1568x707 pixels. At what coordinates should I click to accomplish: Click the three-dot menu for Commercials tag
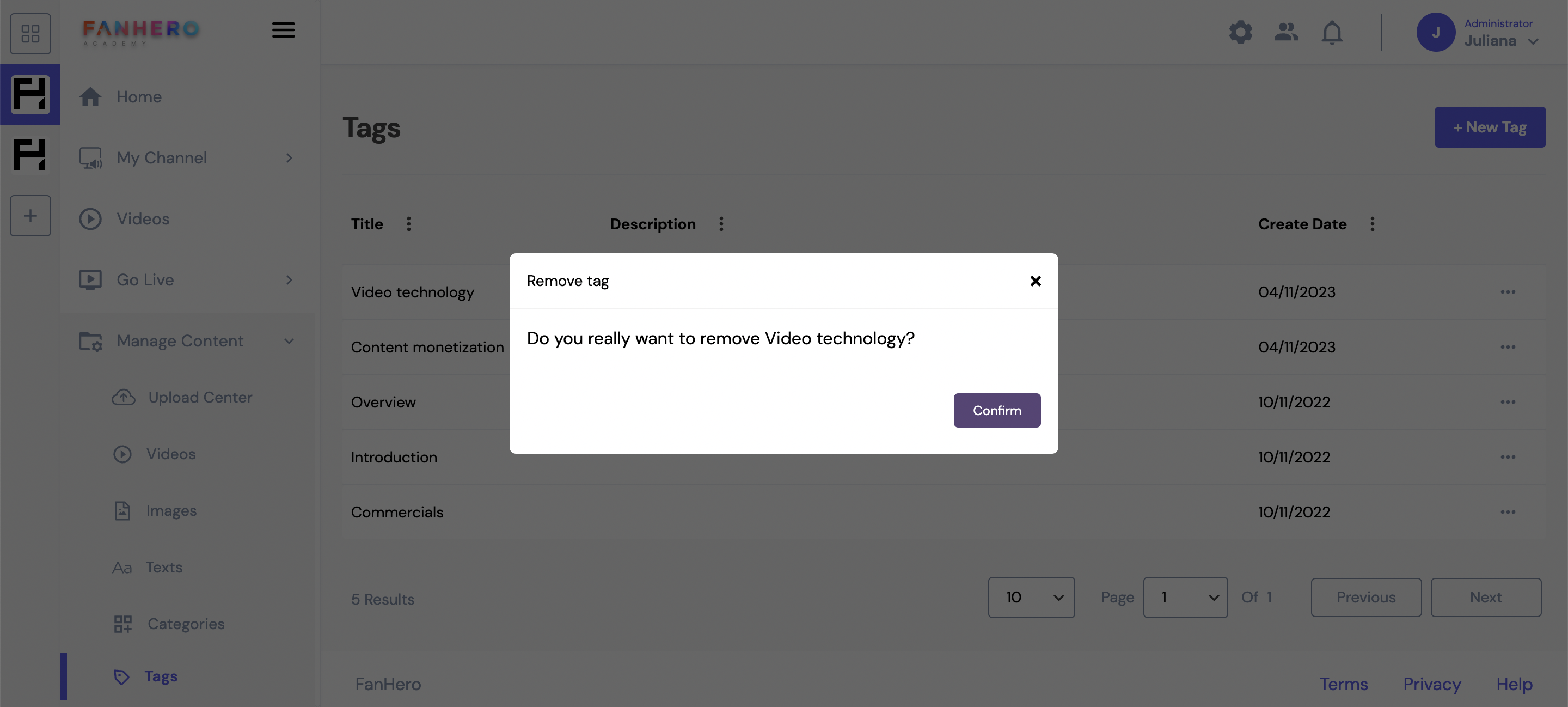(x=1508, y=512)
